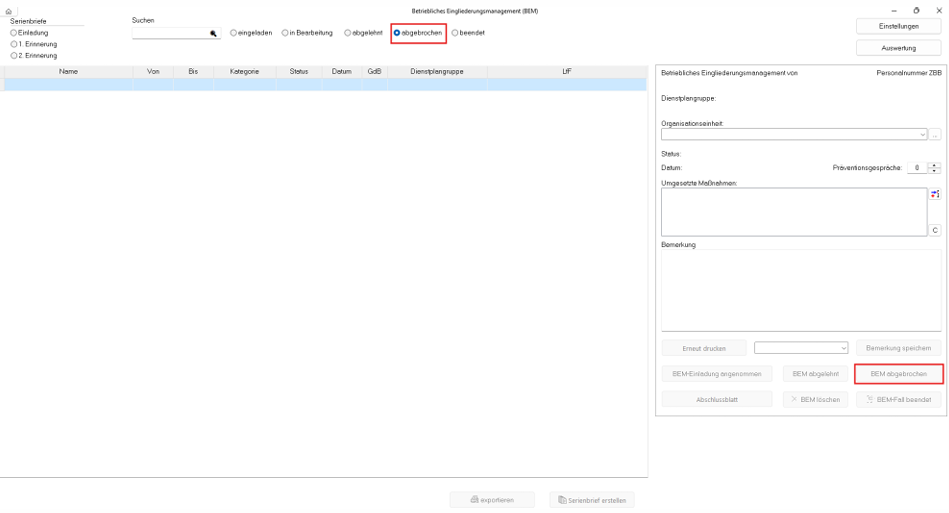This screenshot has width=949, height=513.
Task: Click into the Umgesetzte Maßnahmen text box
Action: point(794,212)
